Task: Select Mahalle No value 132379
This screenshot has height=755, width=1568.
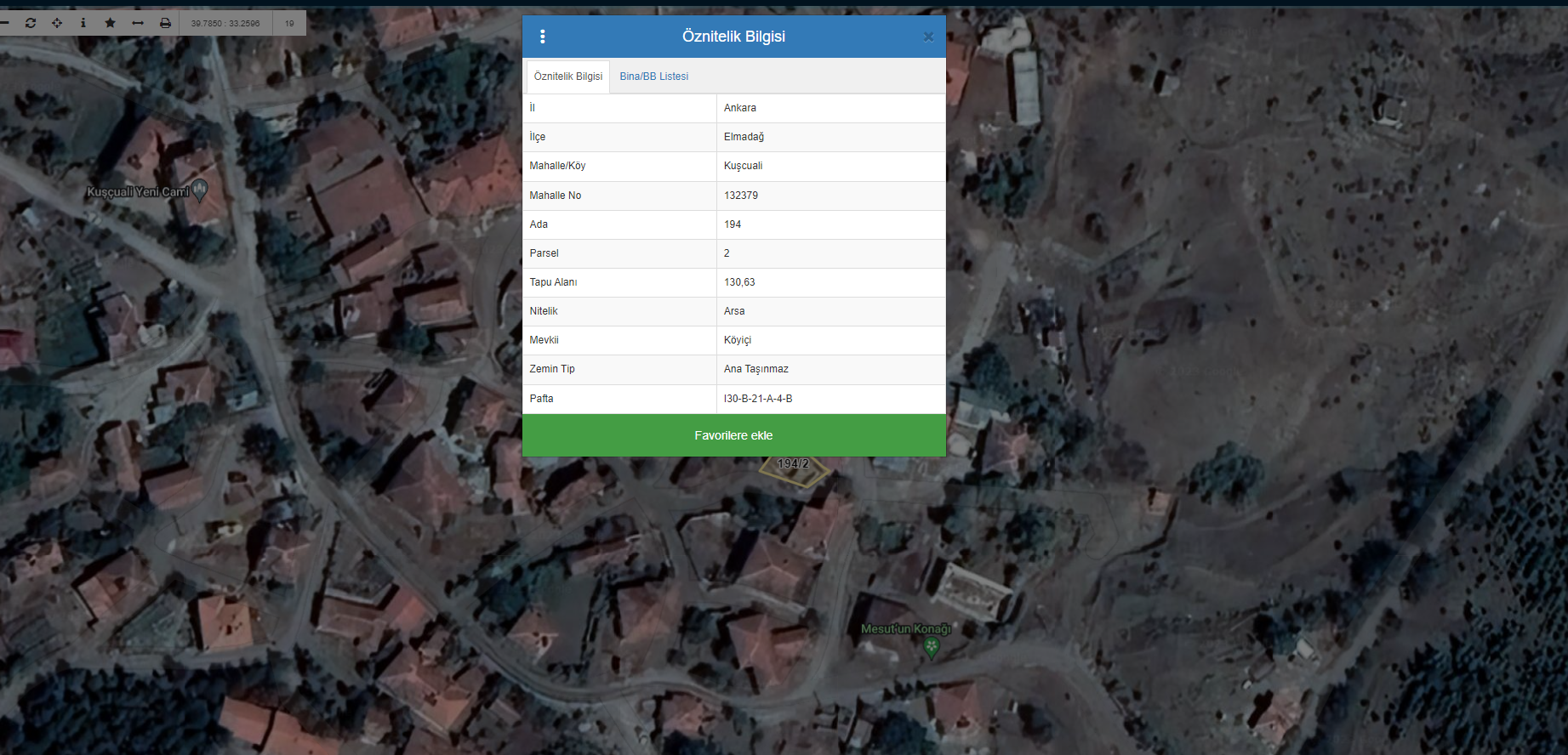Action: 830,196
